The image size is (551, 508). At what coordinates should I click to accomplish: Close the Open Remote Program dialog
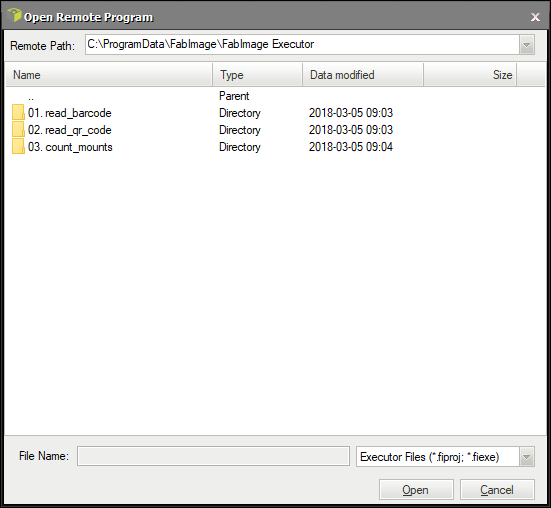pyautogui.click(x=535, y=17)
